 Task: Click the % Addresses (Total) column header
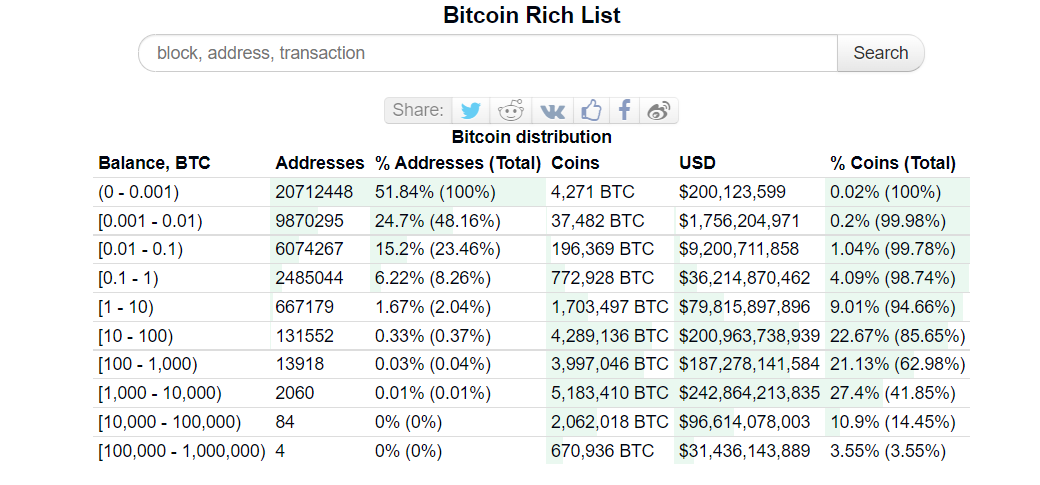point(458,163)
